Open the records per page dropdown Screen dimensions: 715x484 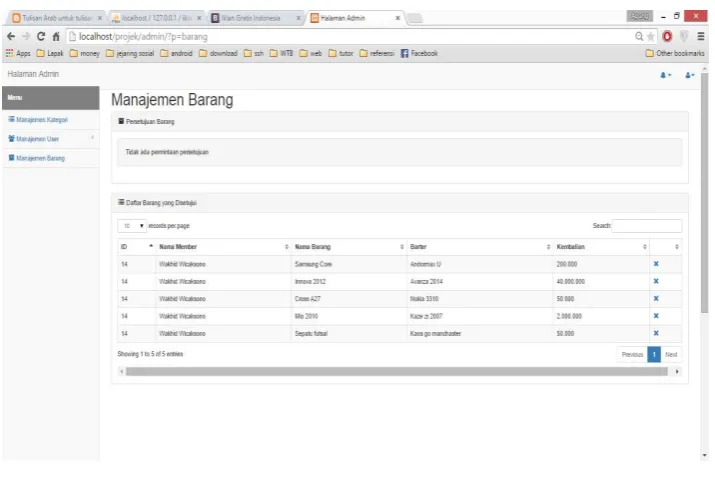[x=132, y=226]
